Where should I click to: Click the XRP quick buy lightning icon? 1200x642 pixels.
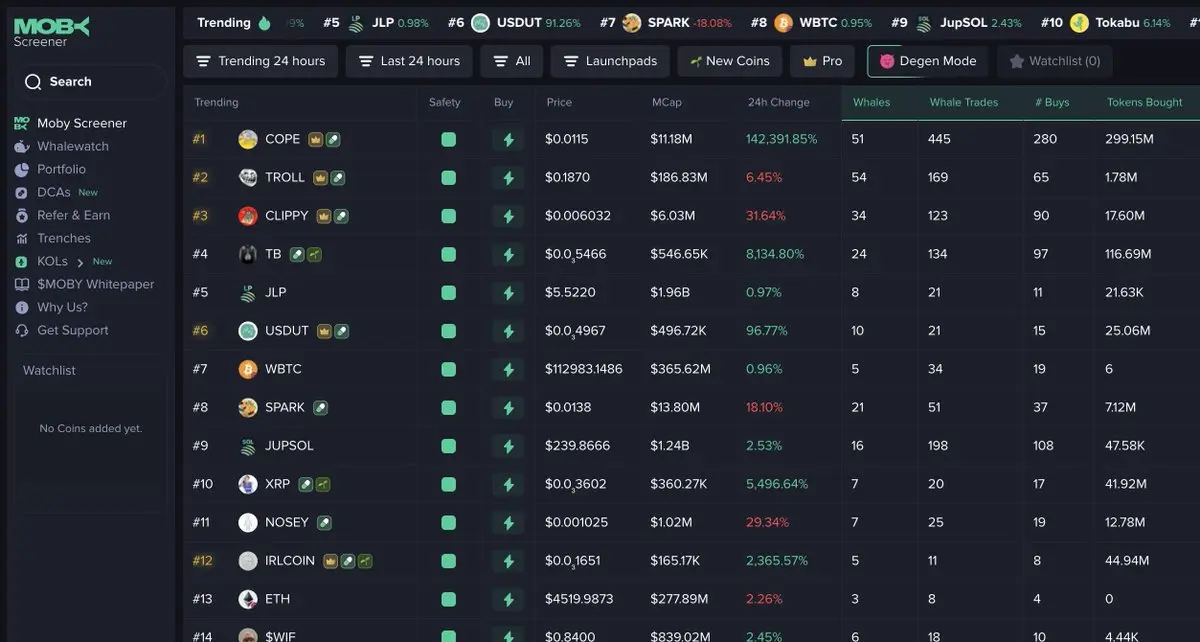(508, 485)
